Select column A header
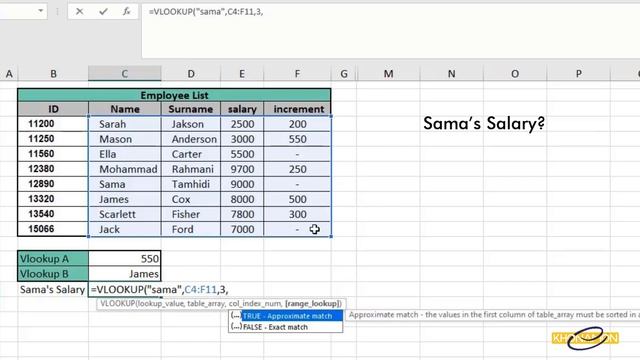Viewport: 640px width, 360px height. click(9, 74)
